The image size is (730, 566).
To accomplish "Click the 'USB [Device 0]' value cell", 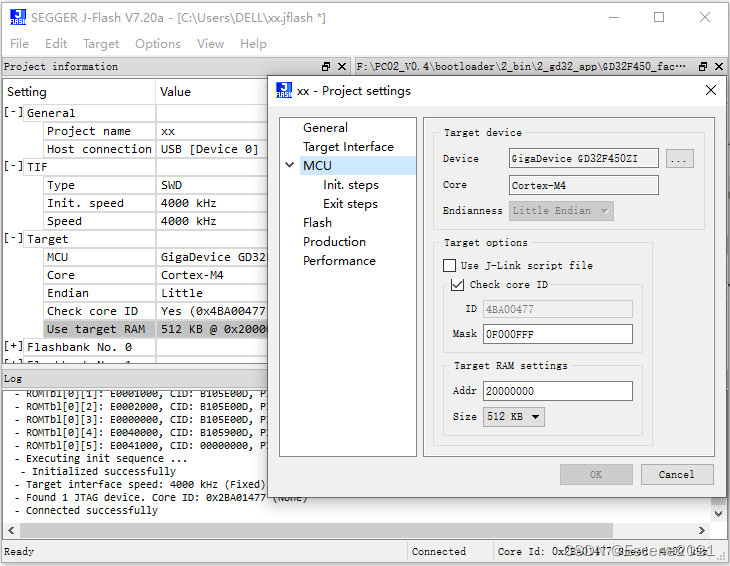I will coord(212,149).
